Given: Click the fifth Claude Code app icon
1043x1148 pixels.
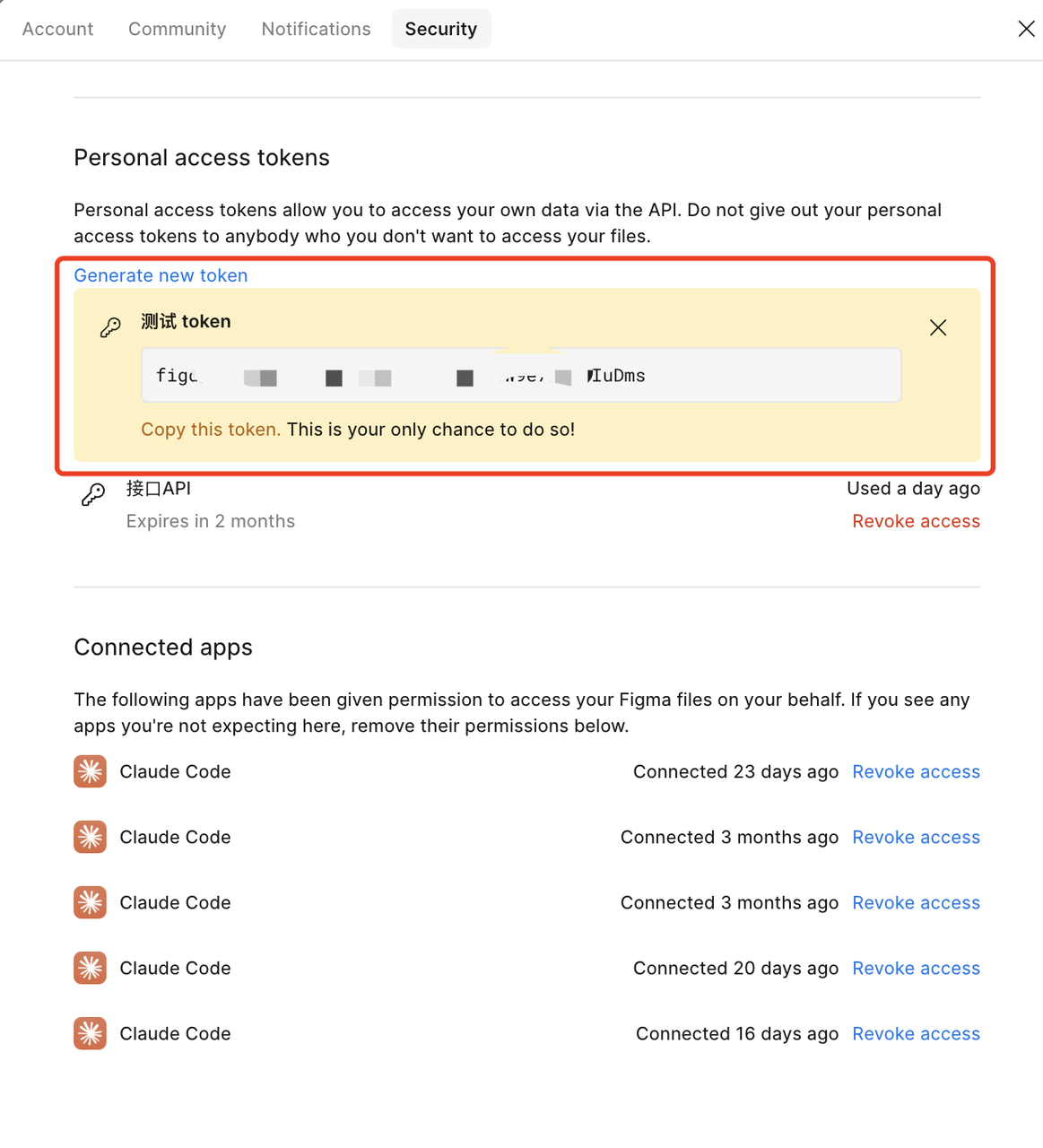Looking at the screenshot, I should pyautogui.click(x=90, y=1033).
